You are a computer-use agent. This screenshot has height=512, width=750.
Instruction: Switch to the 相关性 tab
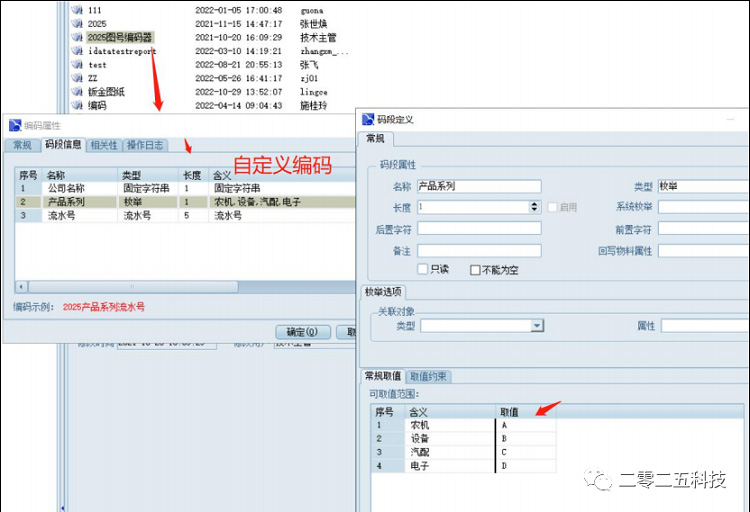click(104, 146)
